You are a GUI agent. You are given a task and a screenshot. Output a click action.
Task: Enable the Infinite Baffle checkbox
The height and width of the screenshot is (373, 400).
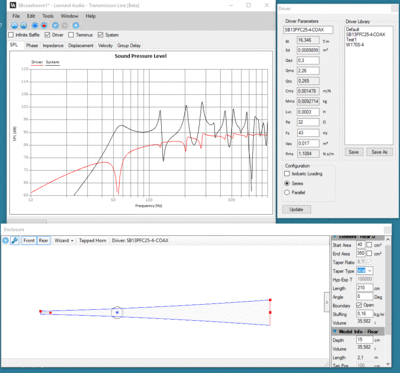(11, 35)
